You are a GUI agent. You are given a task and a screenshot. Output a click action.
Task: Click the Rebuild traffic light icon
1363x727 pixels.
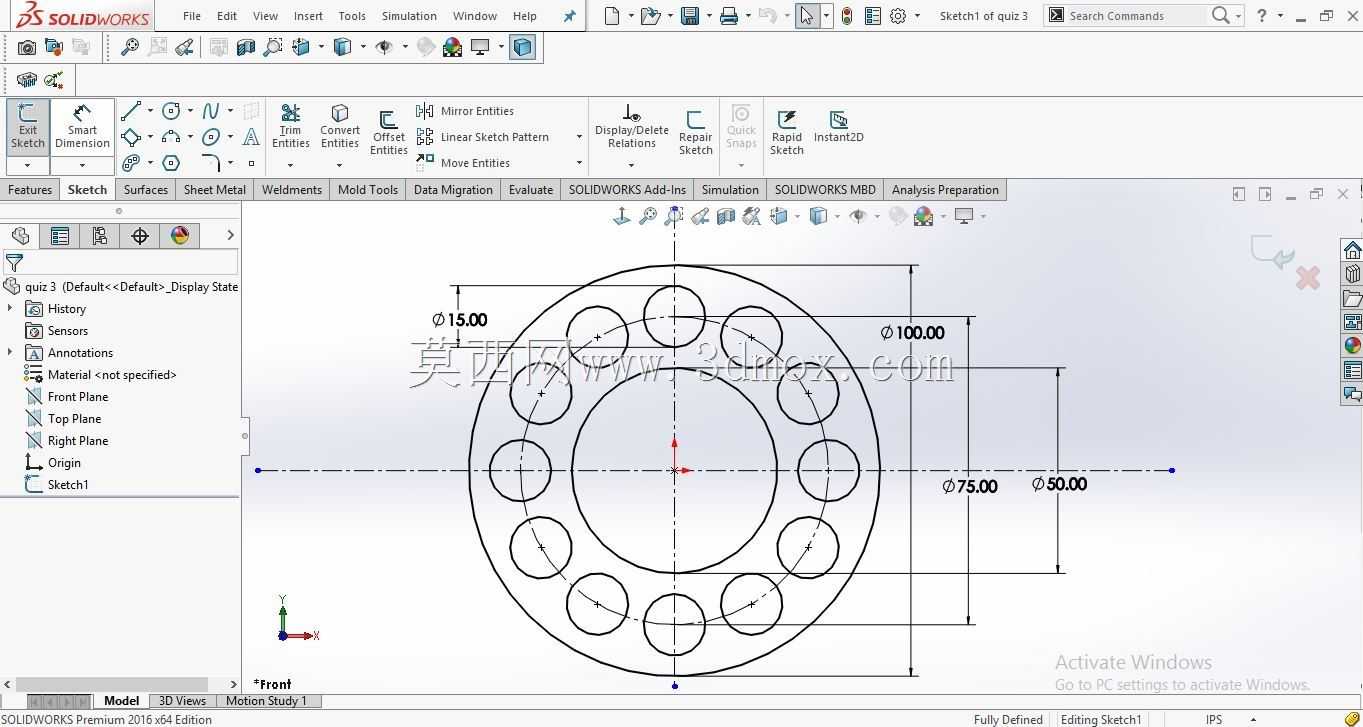click(847, 16)
